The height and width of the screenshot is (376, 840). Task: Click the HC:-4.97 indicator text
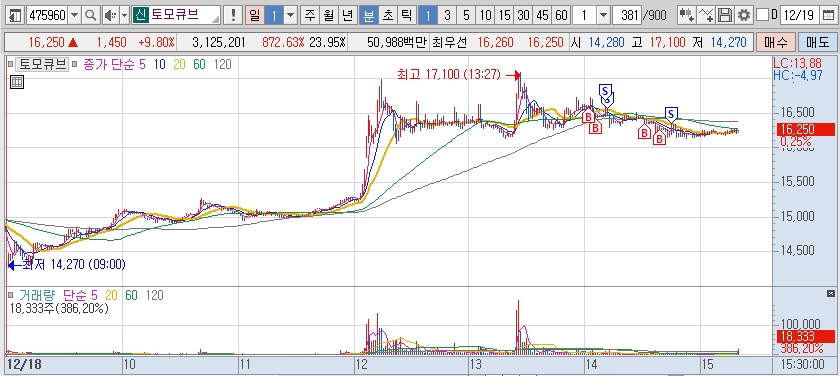pyautogui.click(x=798, y=75)
